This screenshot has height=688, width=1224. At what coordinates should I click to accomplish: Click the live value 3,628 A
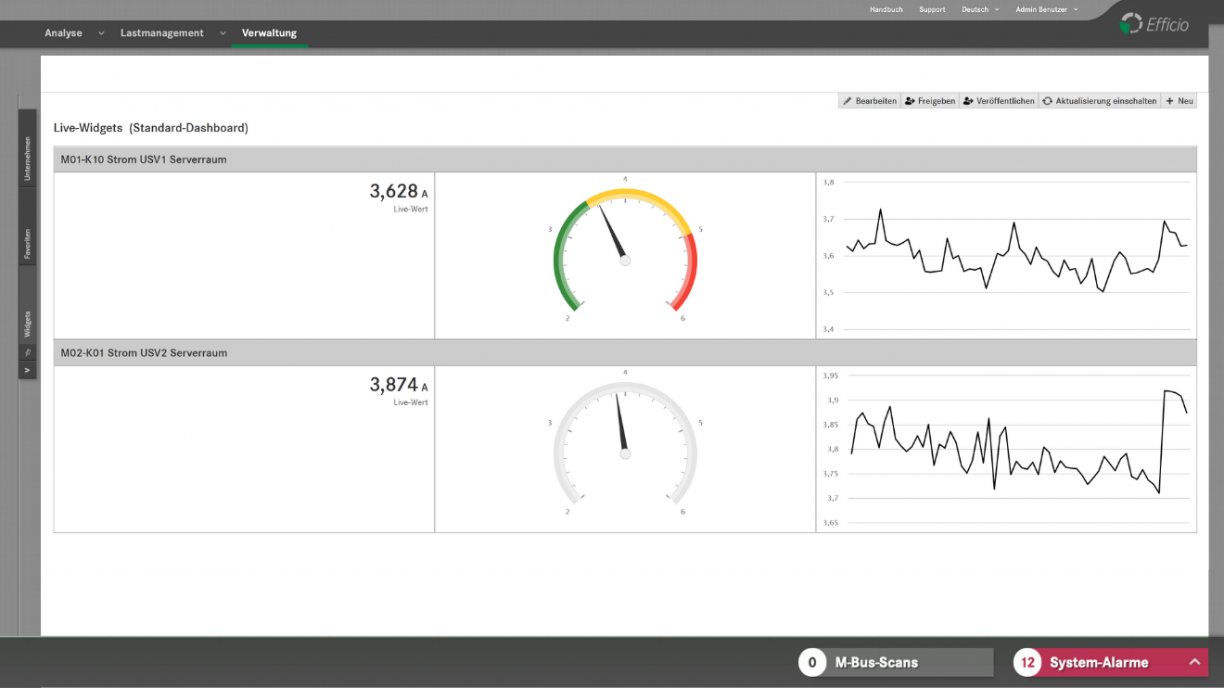[x=398, y=192]
